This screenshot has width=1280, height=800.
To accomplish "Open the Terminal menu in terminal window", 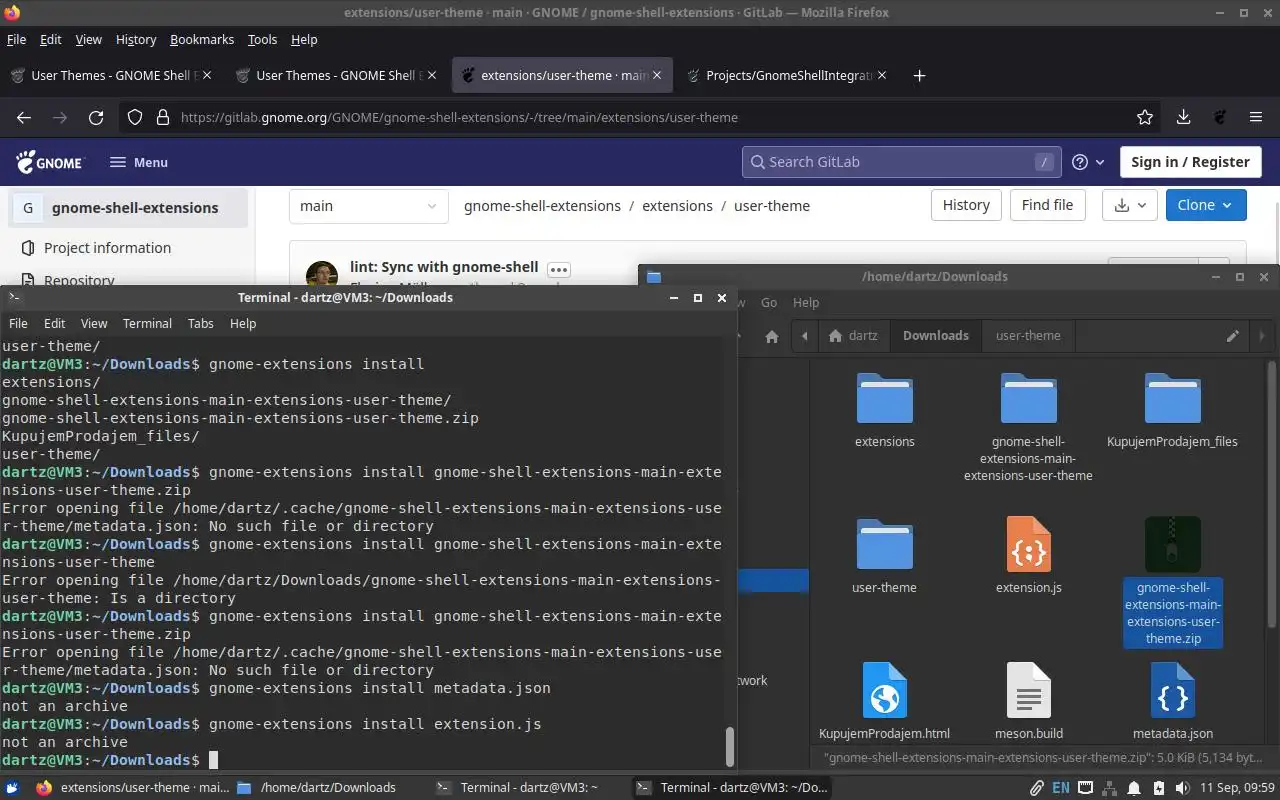I will [147, 323].
